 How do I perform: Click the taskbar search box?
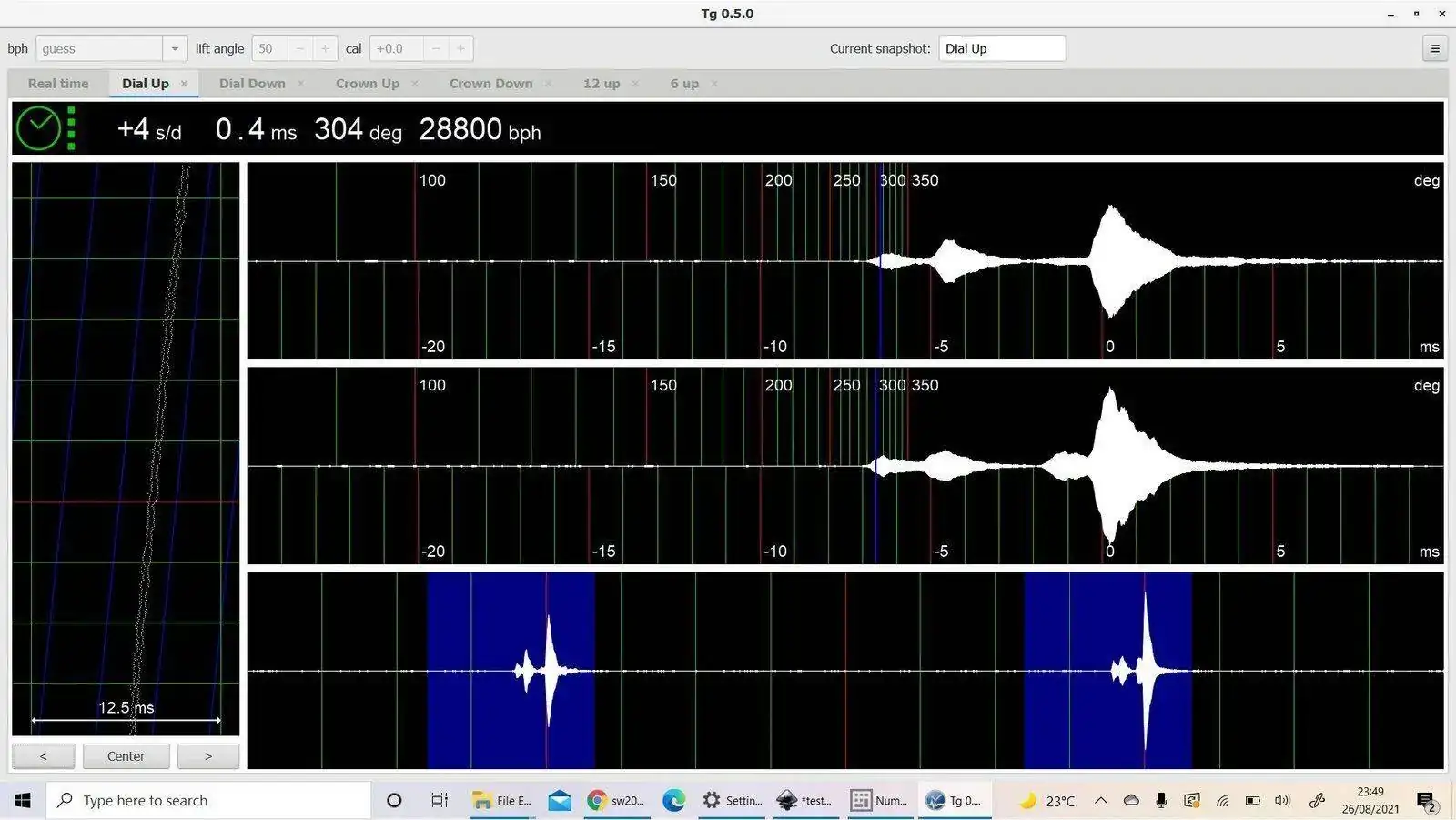pyautogui.click(x=209, y=800)
